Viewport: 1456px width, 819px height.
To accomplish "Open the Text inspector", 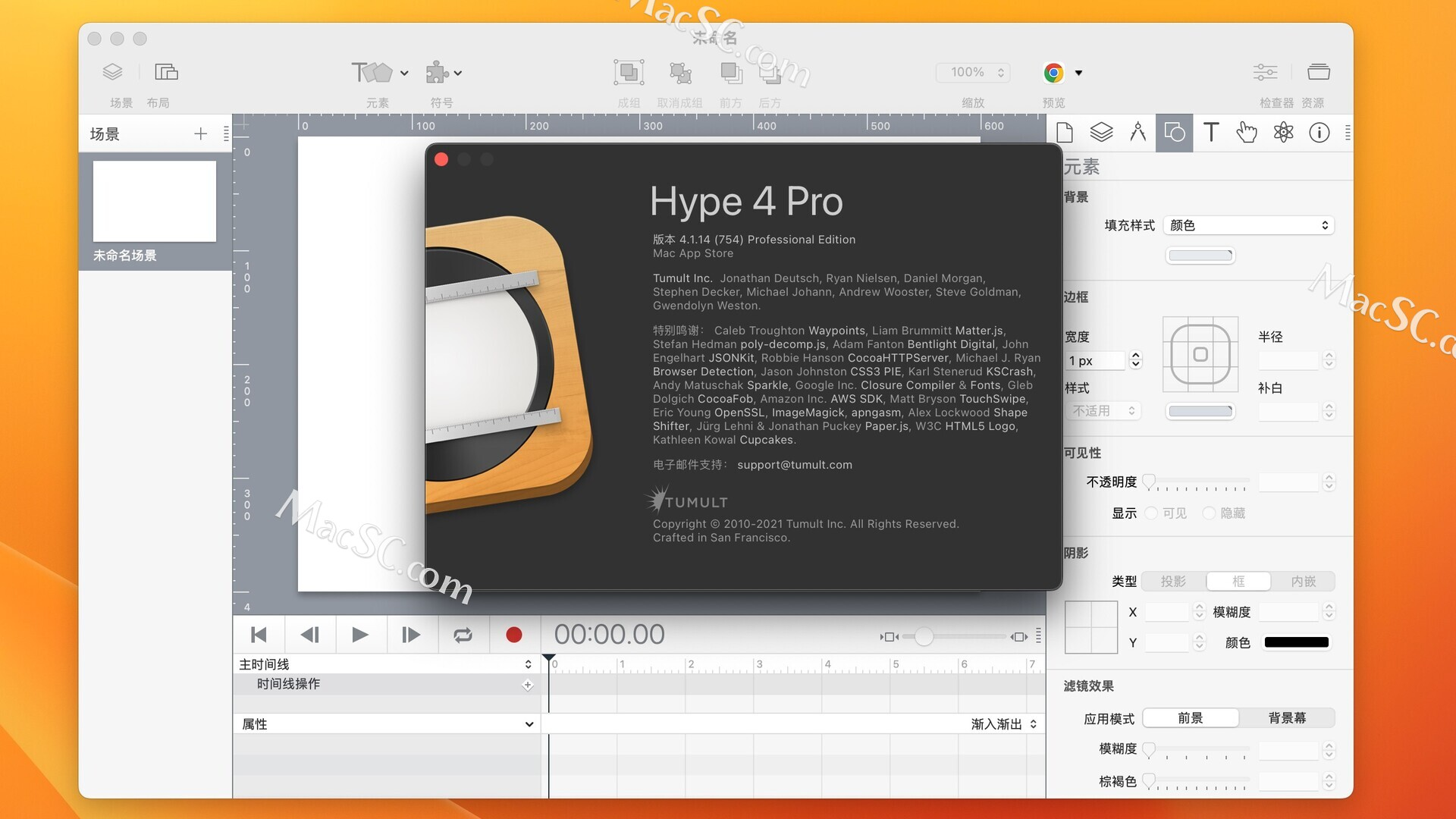I will tap(1211, 133).
